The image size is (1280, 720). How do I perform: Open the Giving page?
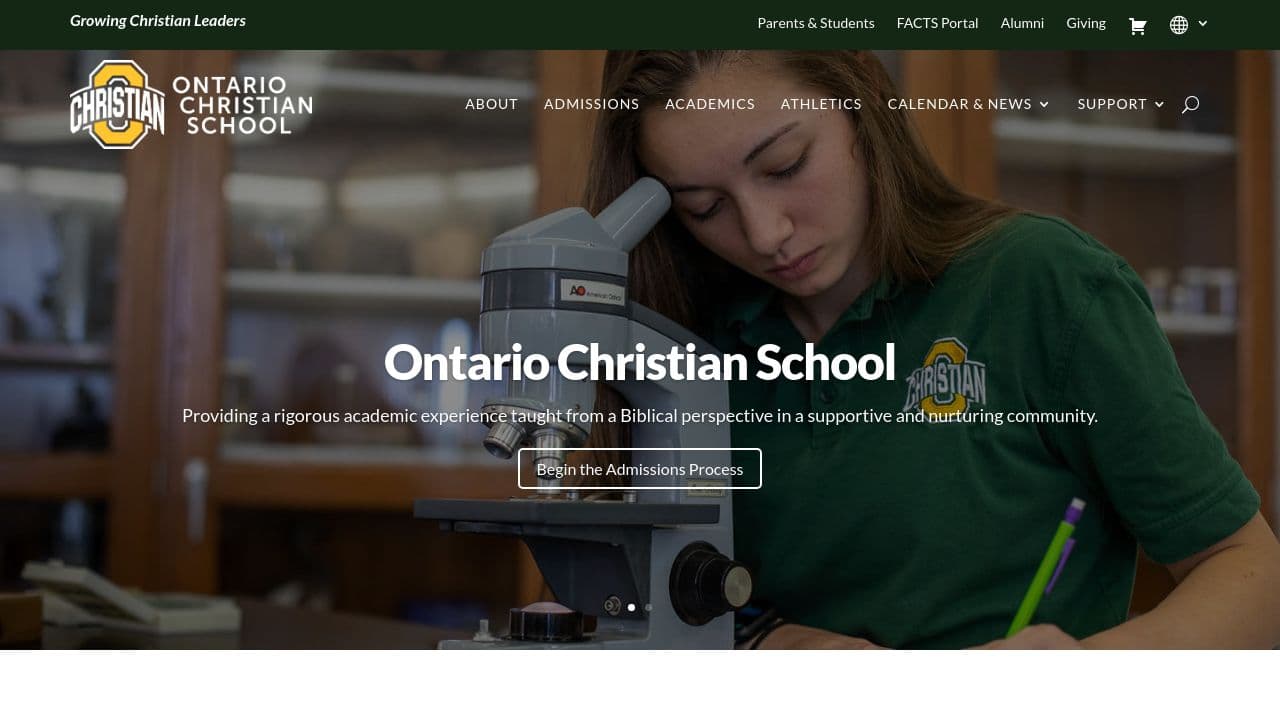[1086, 23]
